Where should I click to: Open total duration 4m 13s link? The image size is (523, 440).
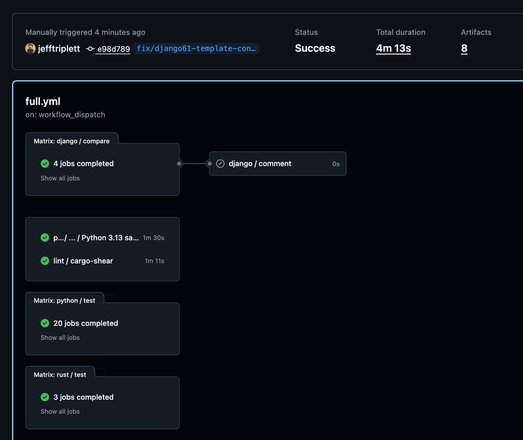[394, 48]
